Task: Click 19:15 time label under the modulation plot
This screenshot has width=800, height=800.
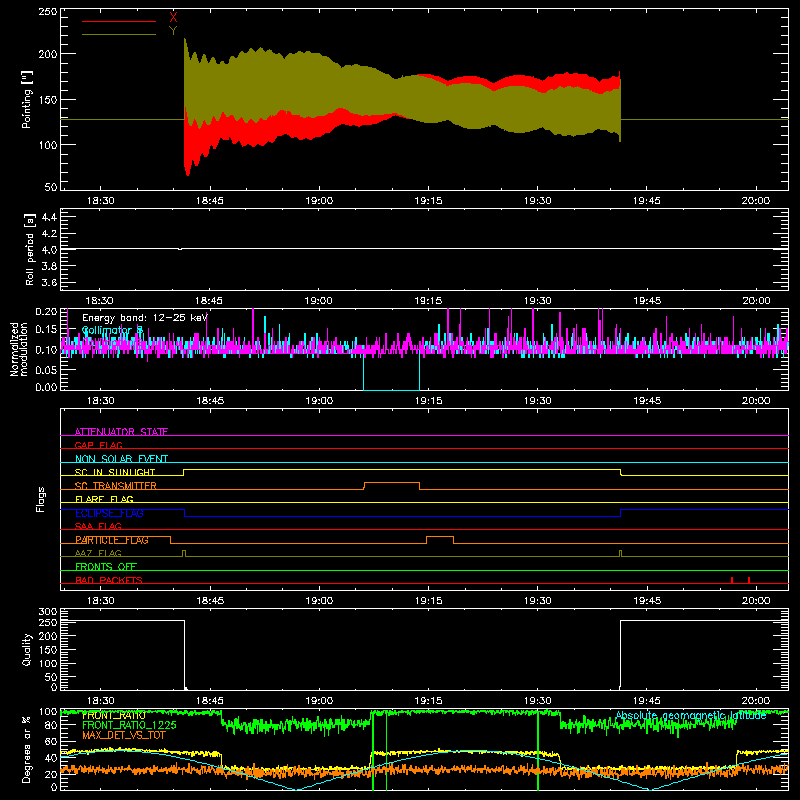Action: [x=428, y=401]
